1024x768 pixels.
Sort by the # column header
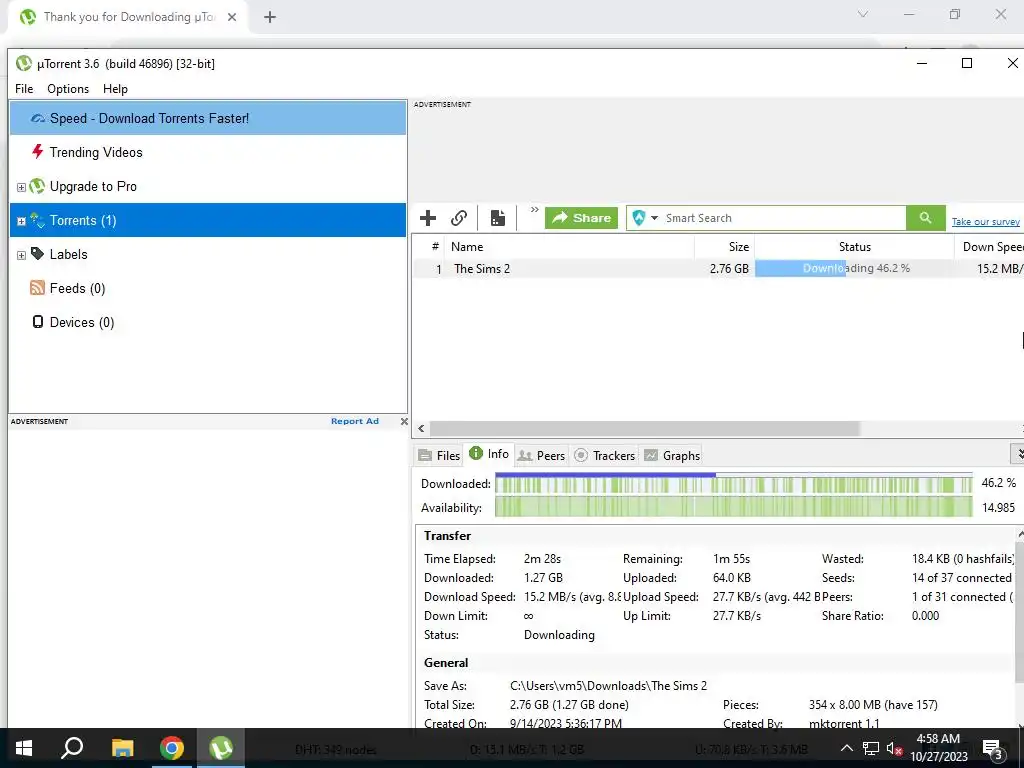click(435, 247)
